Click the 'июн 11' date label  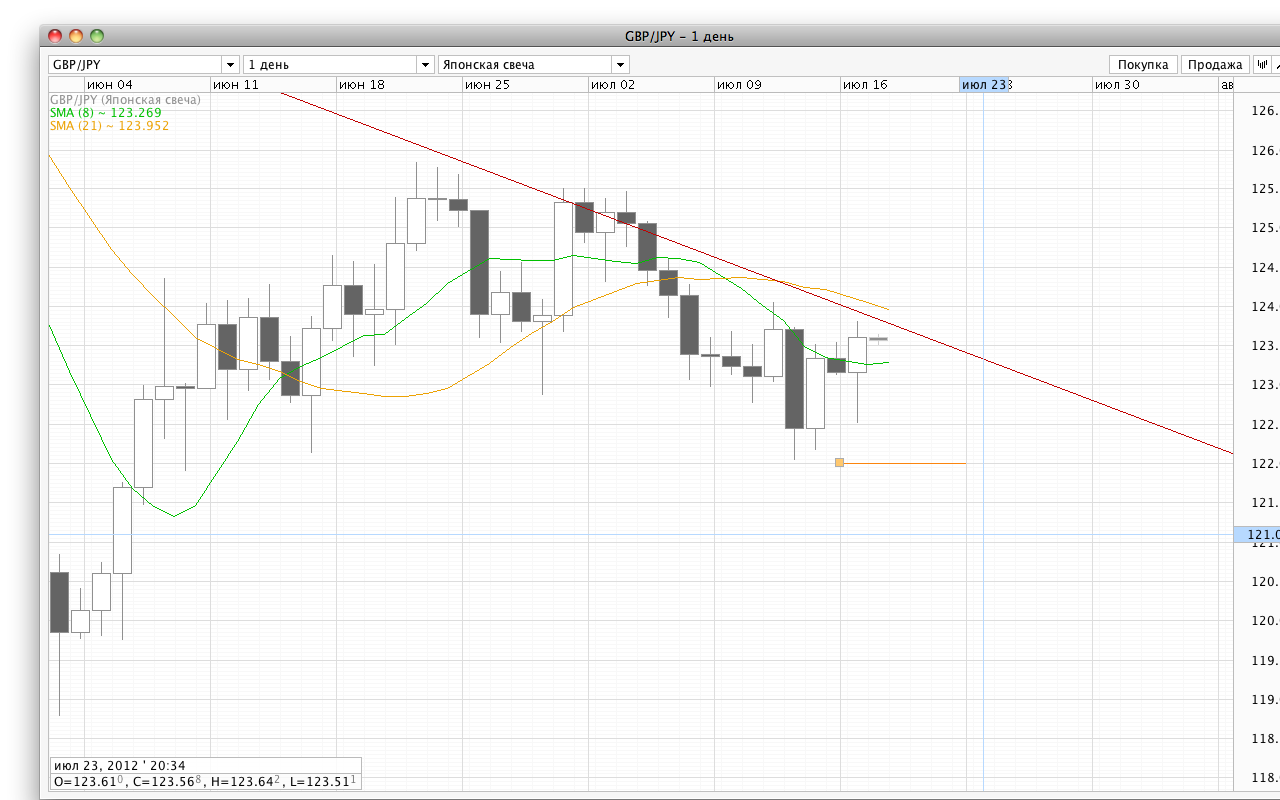point(236,85)
